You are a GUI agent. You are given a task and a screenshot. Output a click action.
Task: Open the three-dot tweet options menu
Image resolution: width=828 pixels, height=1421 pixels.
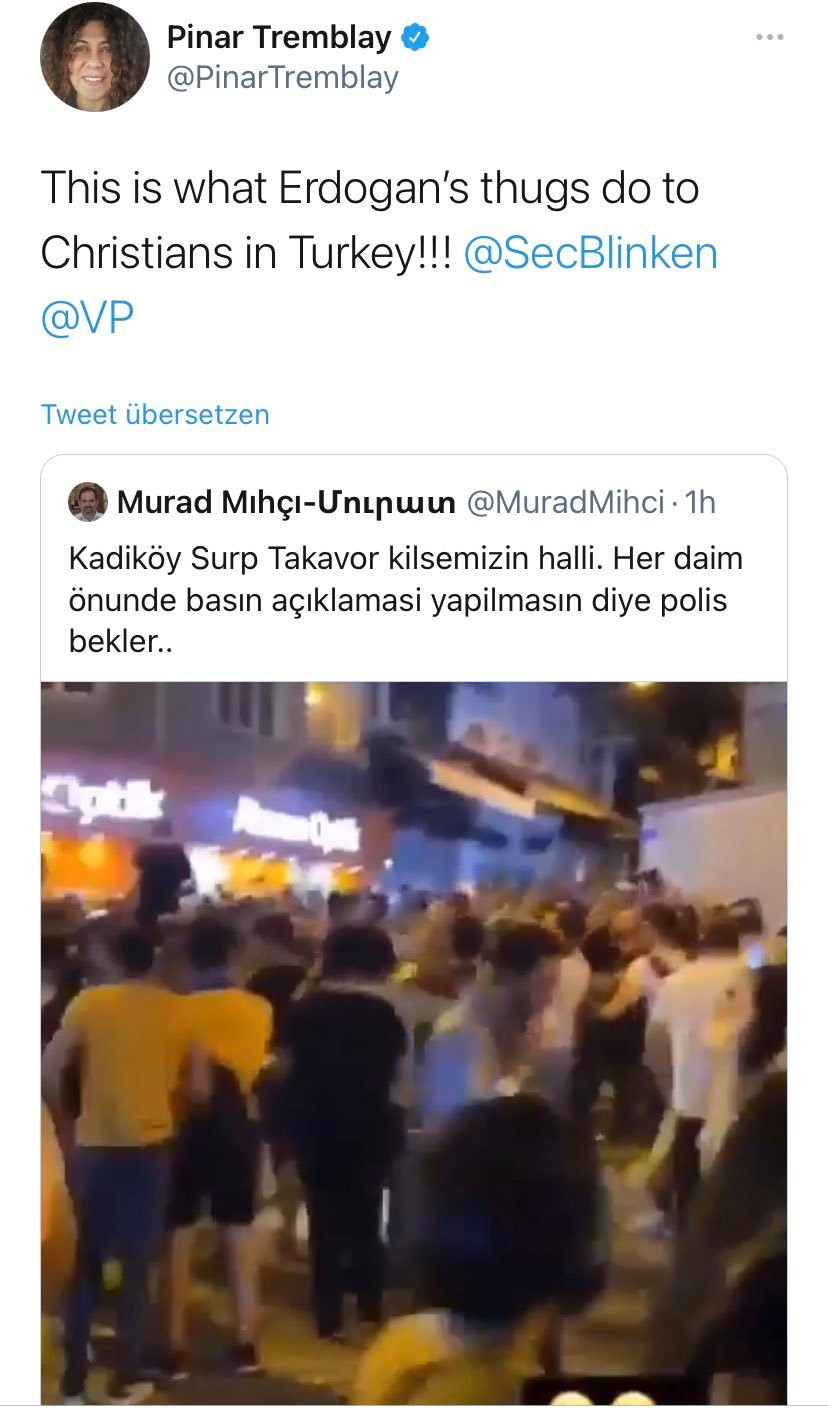point(769,38)
